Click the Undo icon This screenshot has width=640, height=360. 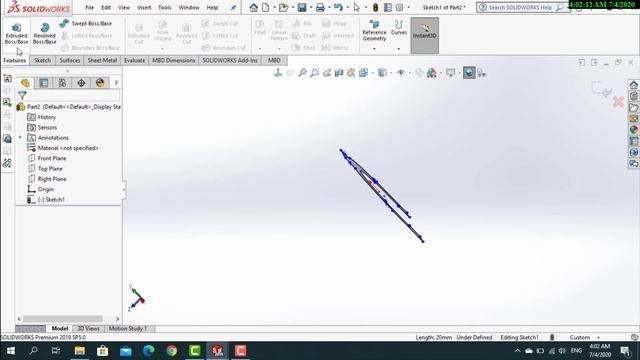(x=338, y=7)
